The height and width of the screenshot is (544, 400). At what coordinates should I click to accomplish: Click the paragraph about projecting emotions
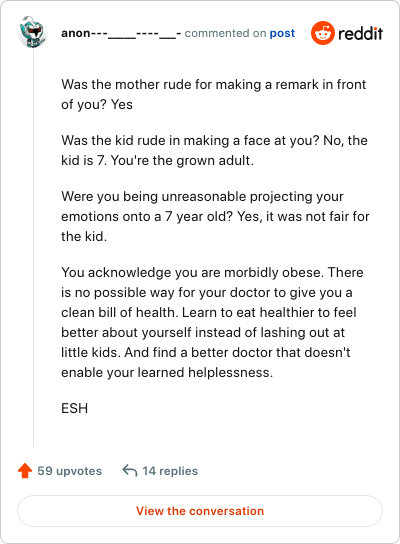tap(215, 216)
